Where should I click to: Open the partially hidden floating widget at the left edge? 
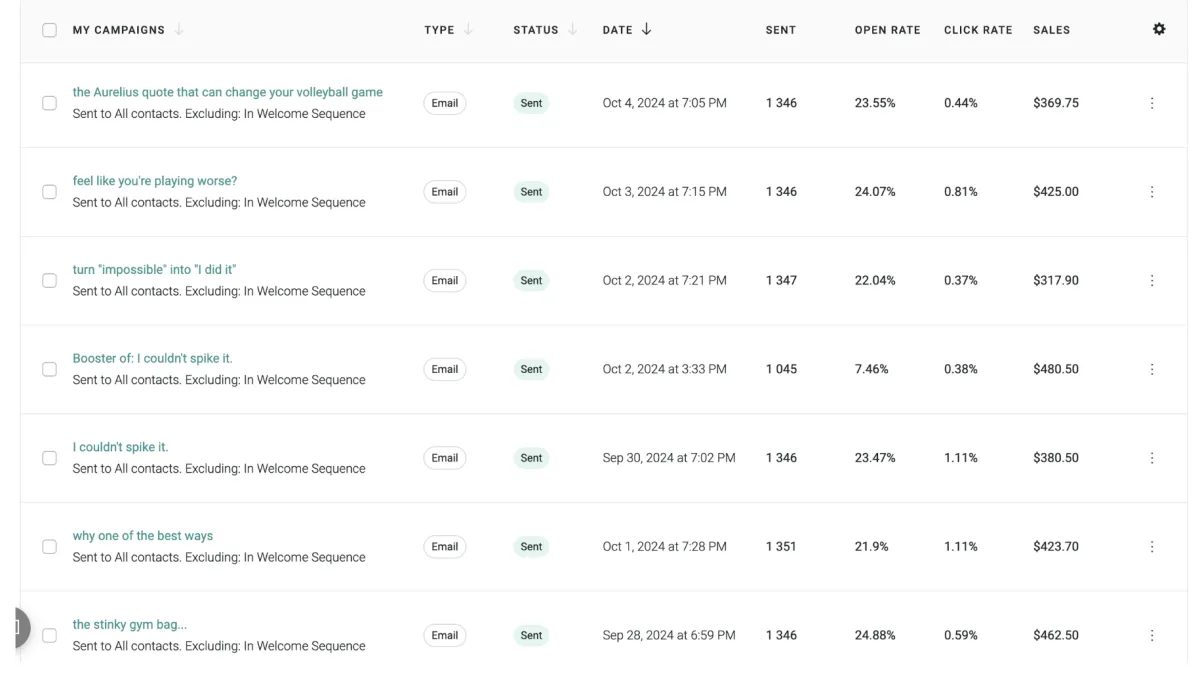point(18,628)
